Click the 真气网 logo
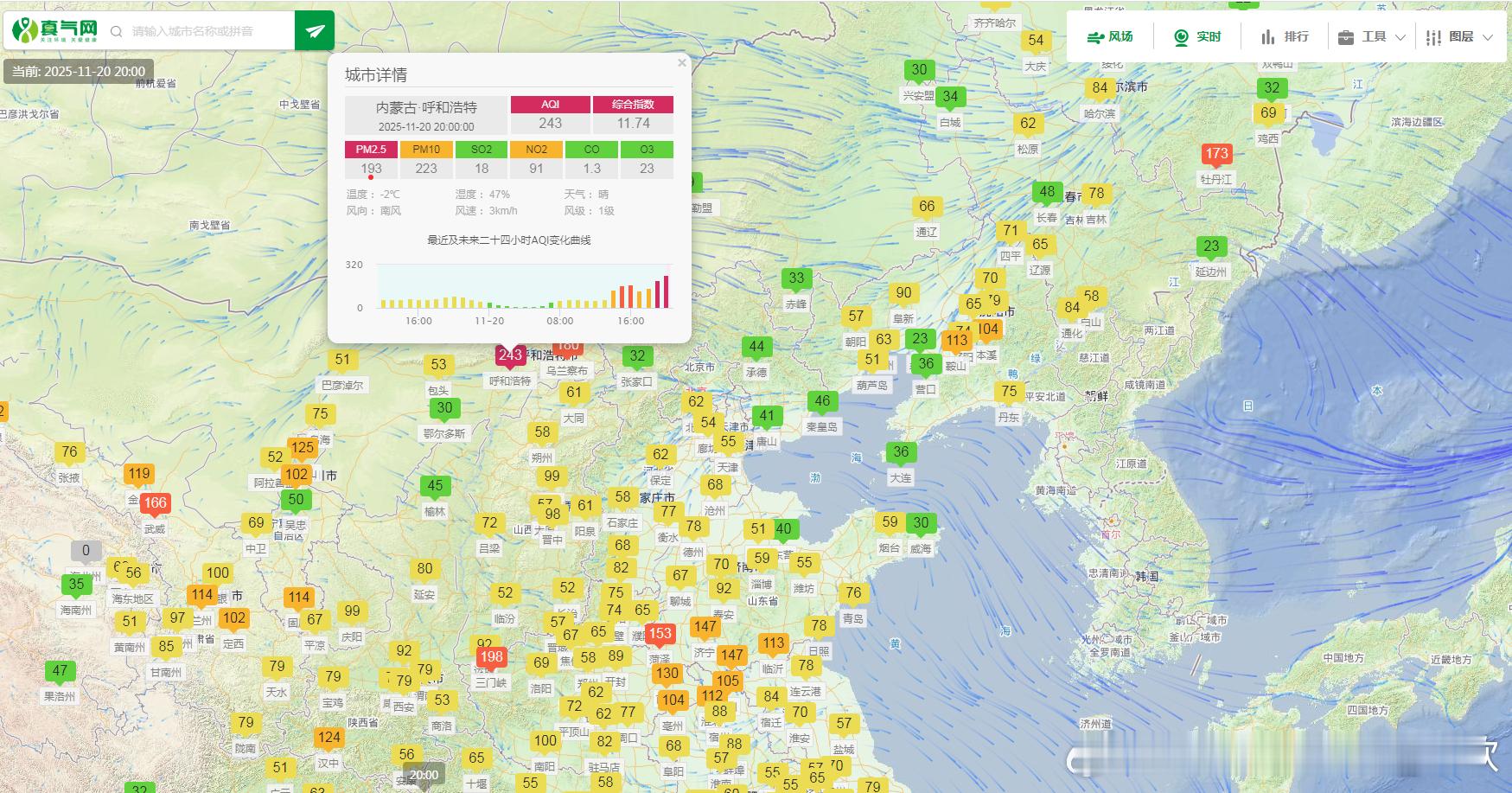This screenshot has width=1512, height=793. click(55, 30)
